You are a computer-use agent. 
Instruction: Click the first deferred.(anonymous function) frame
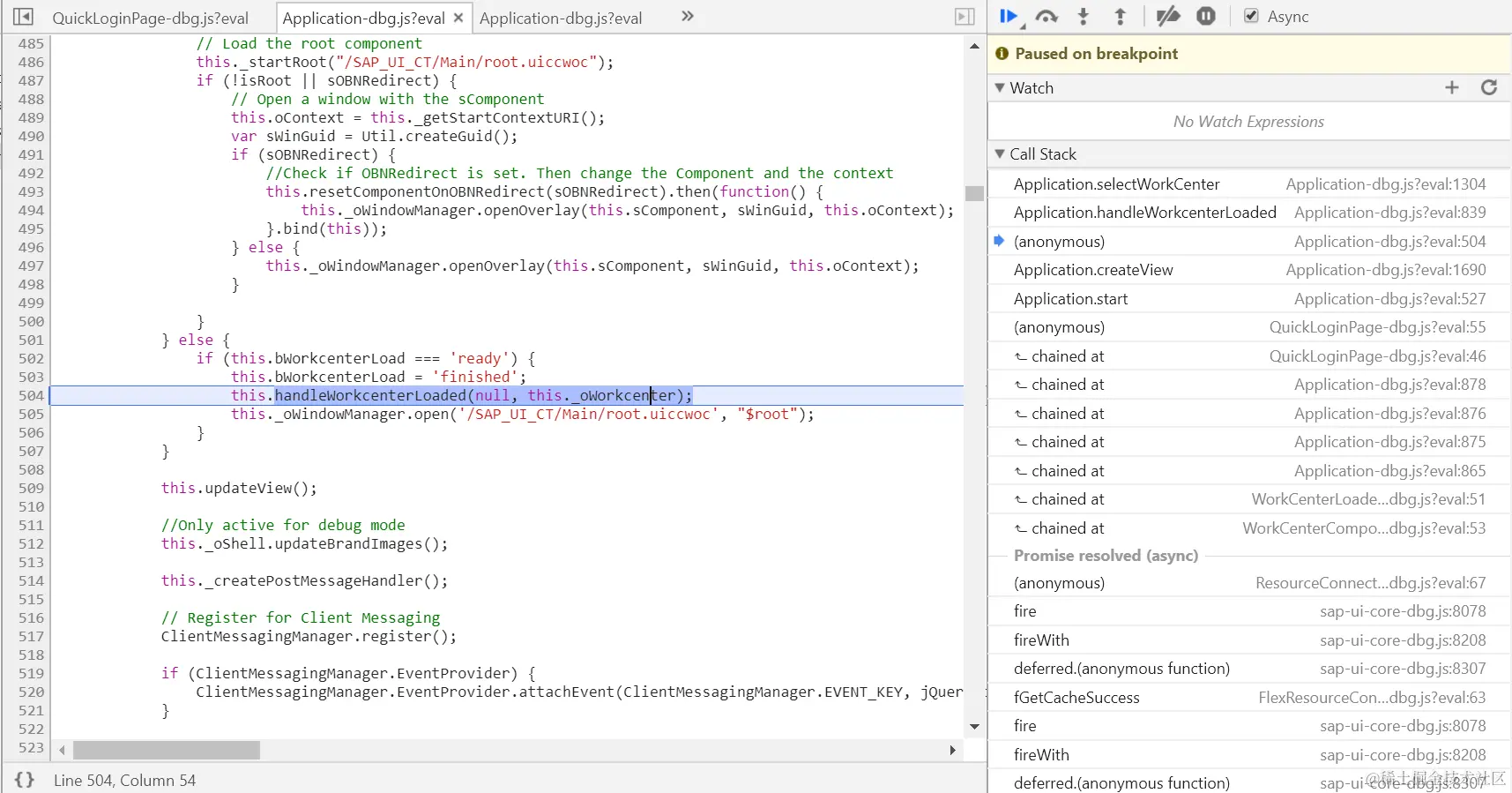click(1249, 669)
